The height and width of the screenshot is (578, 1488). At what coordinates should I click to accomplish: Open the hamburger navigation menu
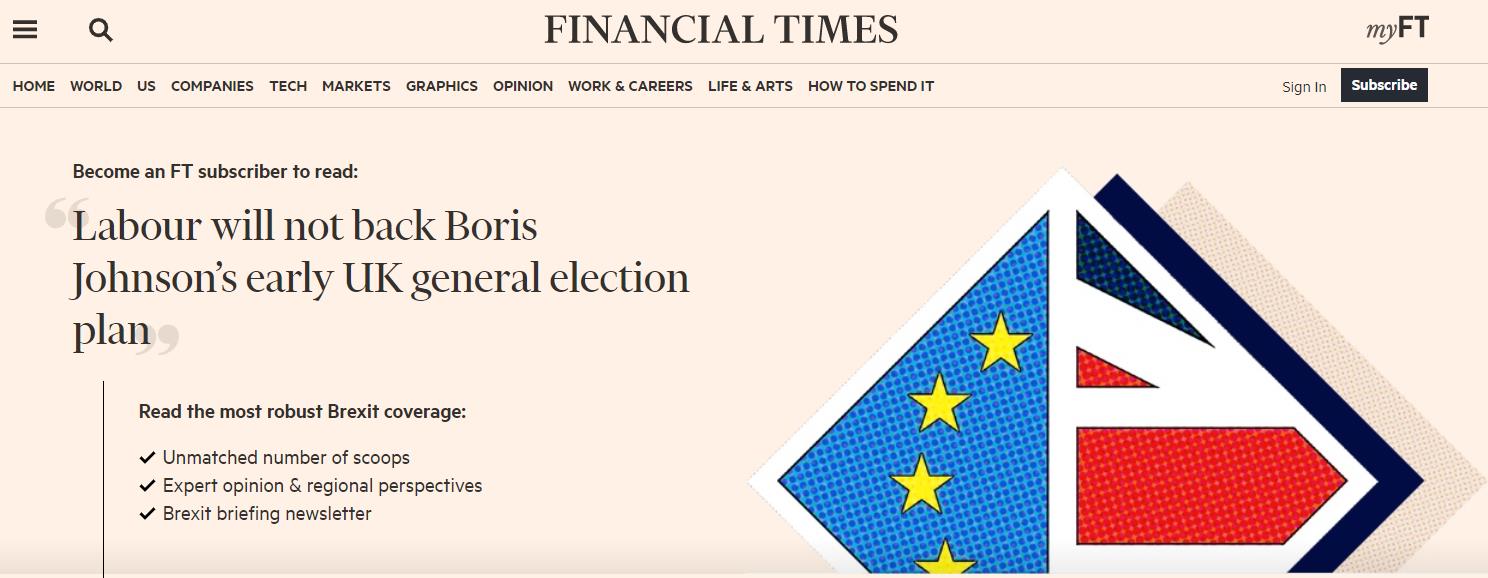pyautogui.click(x=25, y=30)
